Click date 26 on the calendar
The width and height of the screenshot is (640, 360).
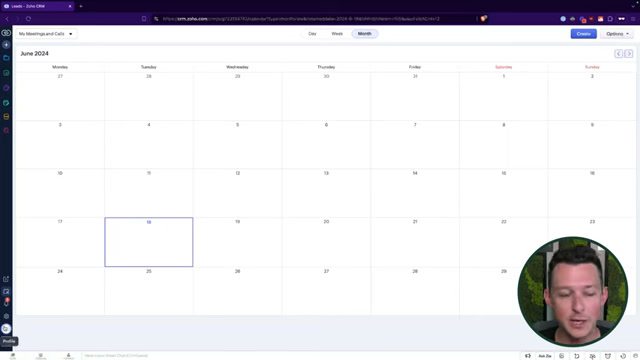coord(238,271)
